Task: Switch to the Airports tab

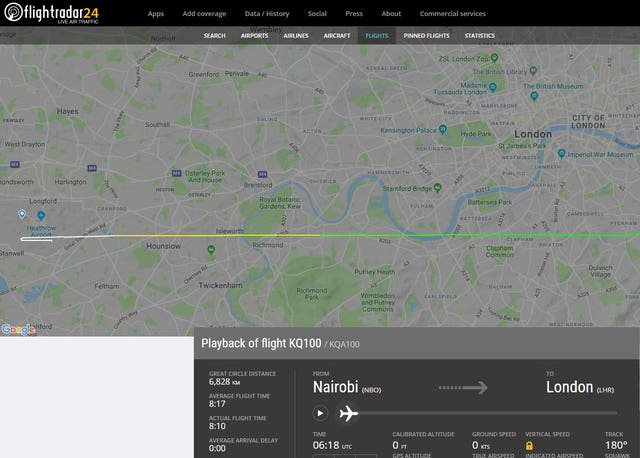Action: click(x=254, y=36)
